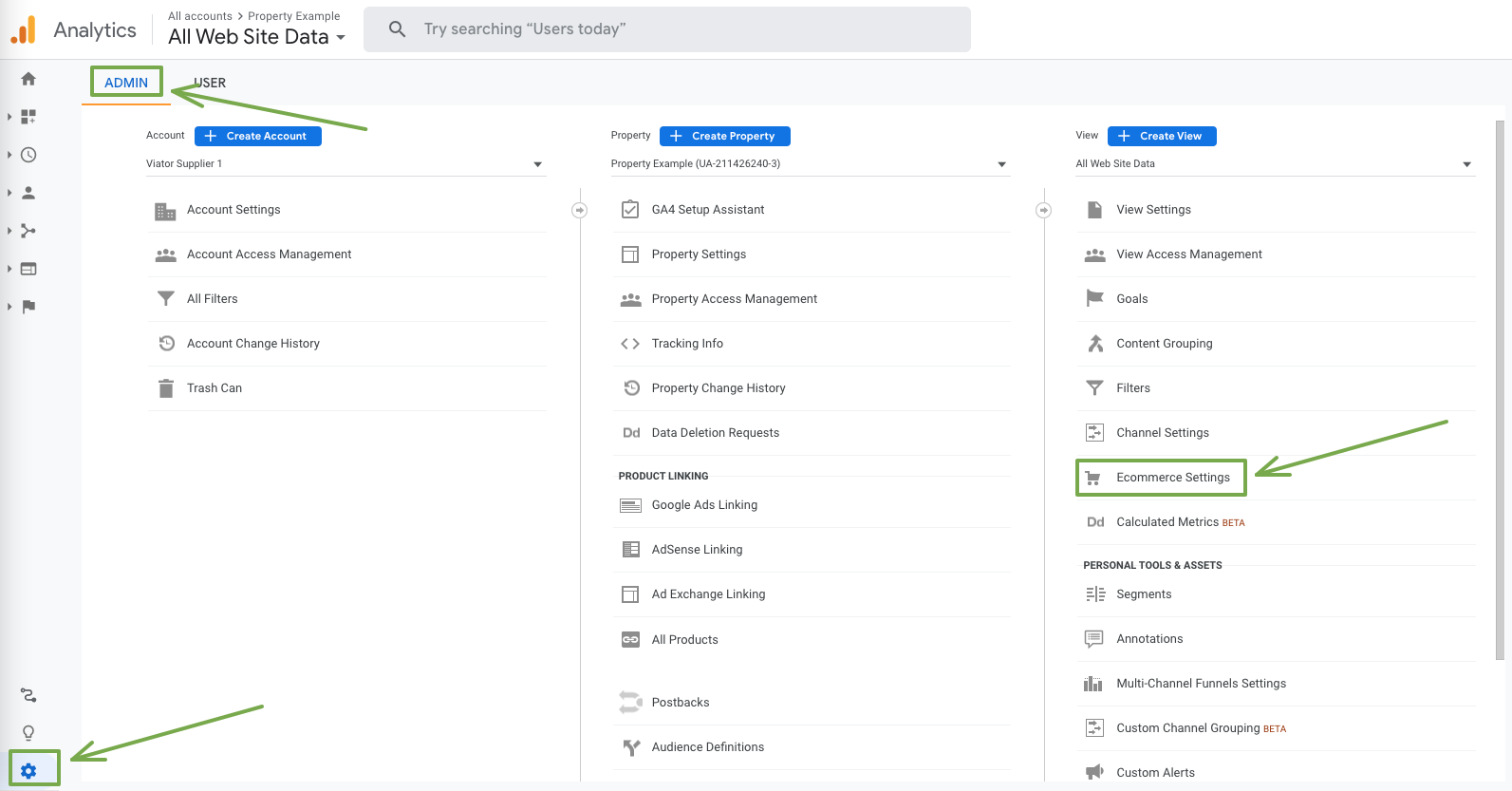The width and height of the screenshot is (1512, 791).
Task: Expand the Customization section in sidebar
Action: (x=9, y=117)
